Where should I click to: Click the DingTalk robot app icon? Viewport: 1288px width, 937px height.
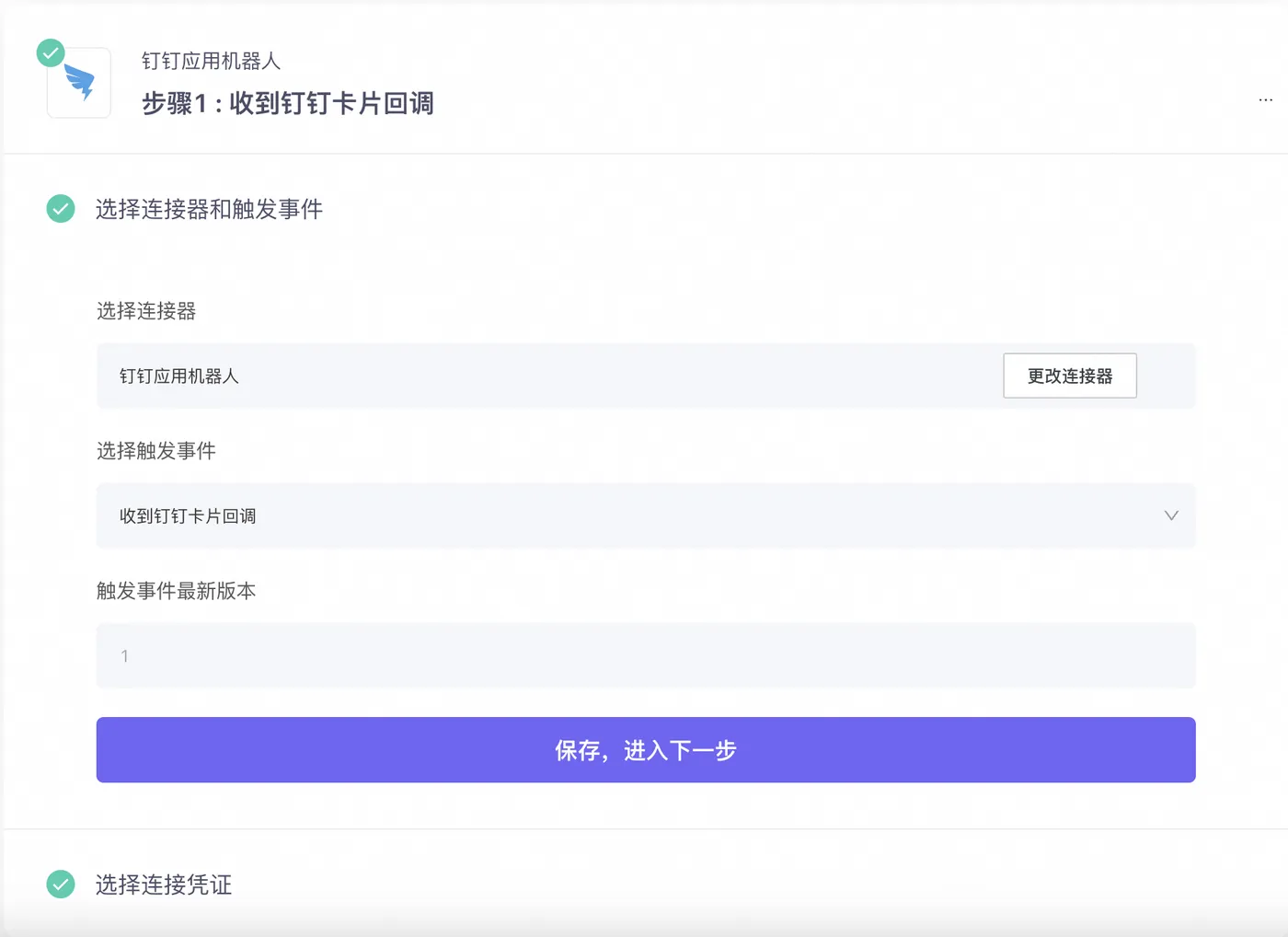click(x=79, y=83)
